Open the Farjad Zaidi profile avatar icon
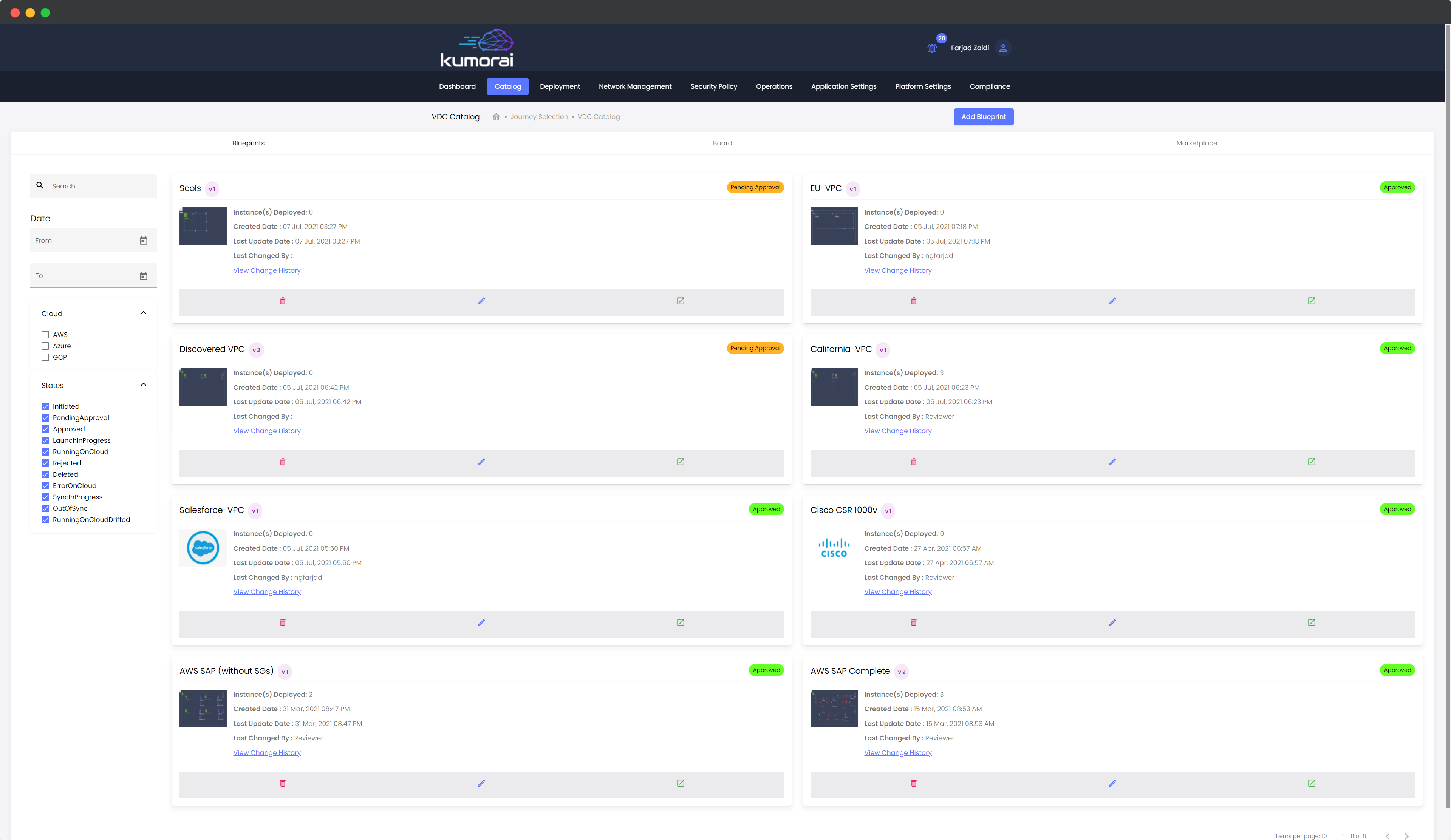Screen dimensions: 1451x840 [x=1003, y=48]
